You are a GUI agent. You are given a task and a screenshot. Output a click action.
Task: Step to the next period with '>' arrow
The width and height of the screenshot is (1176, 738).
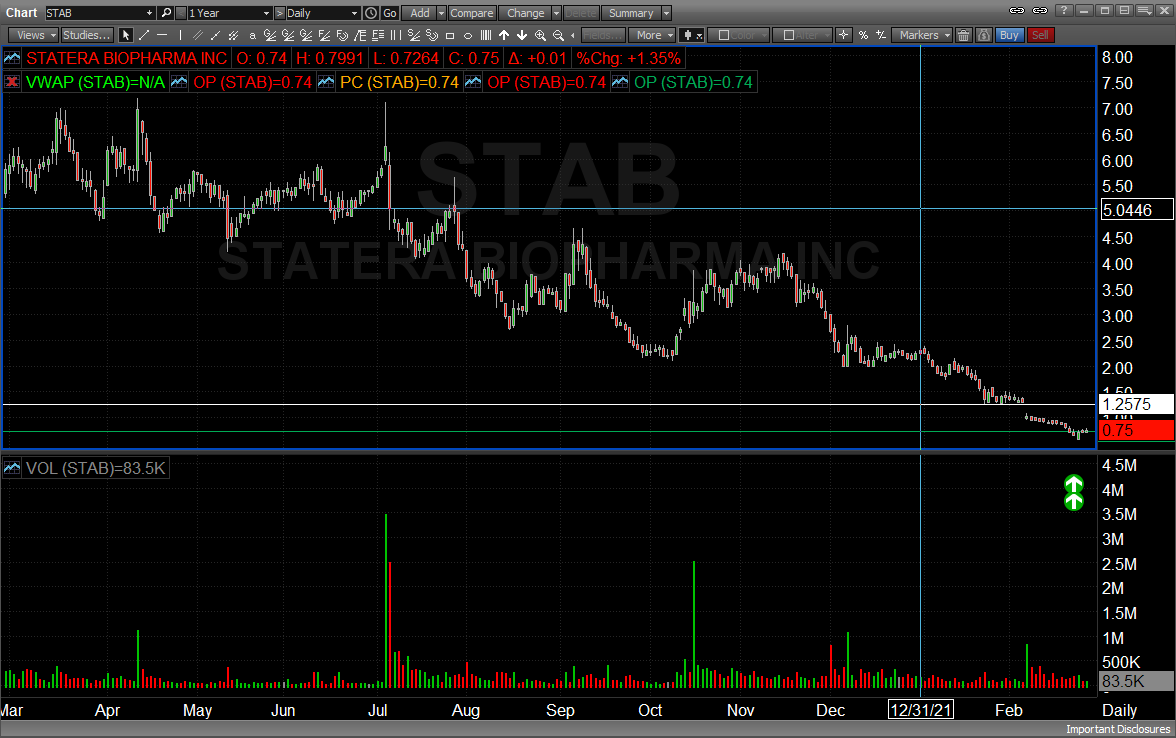(279, 13)
